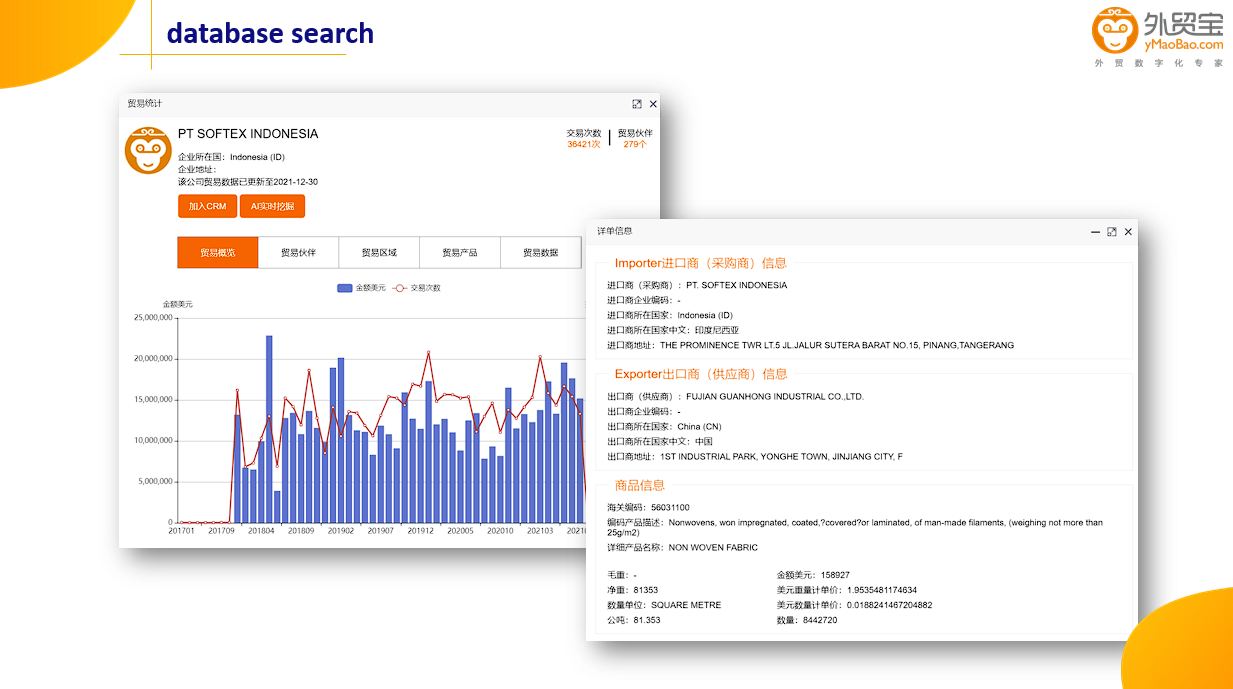The image size is (1233, 689).
Task: Click exporter address 1ST INDUSTRIAL PARK
Action: (x=781, y=457)
